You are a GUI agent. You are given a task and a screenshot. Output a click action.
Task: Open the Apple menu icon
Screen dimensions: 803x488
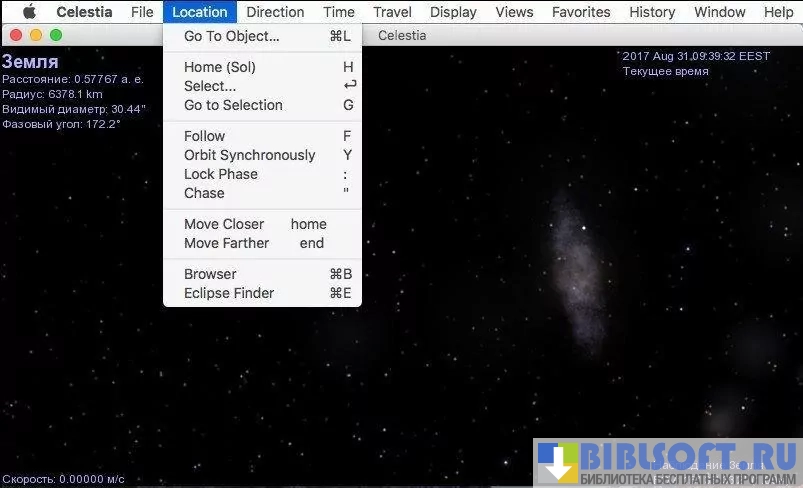29,12
